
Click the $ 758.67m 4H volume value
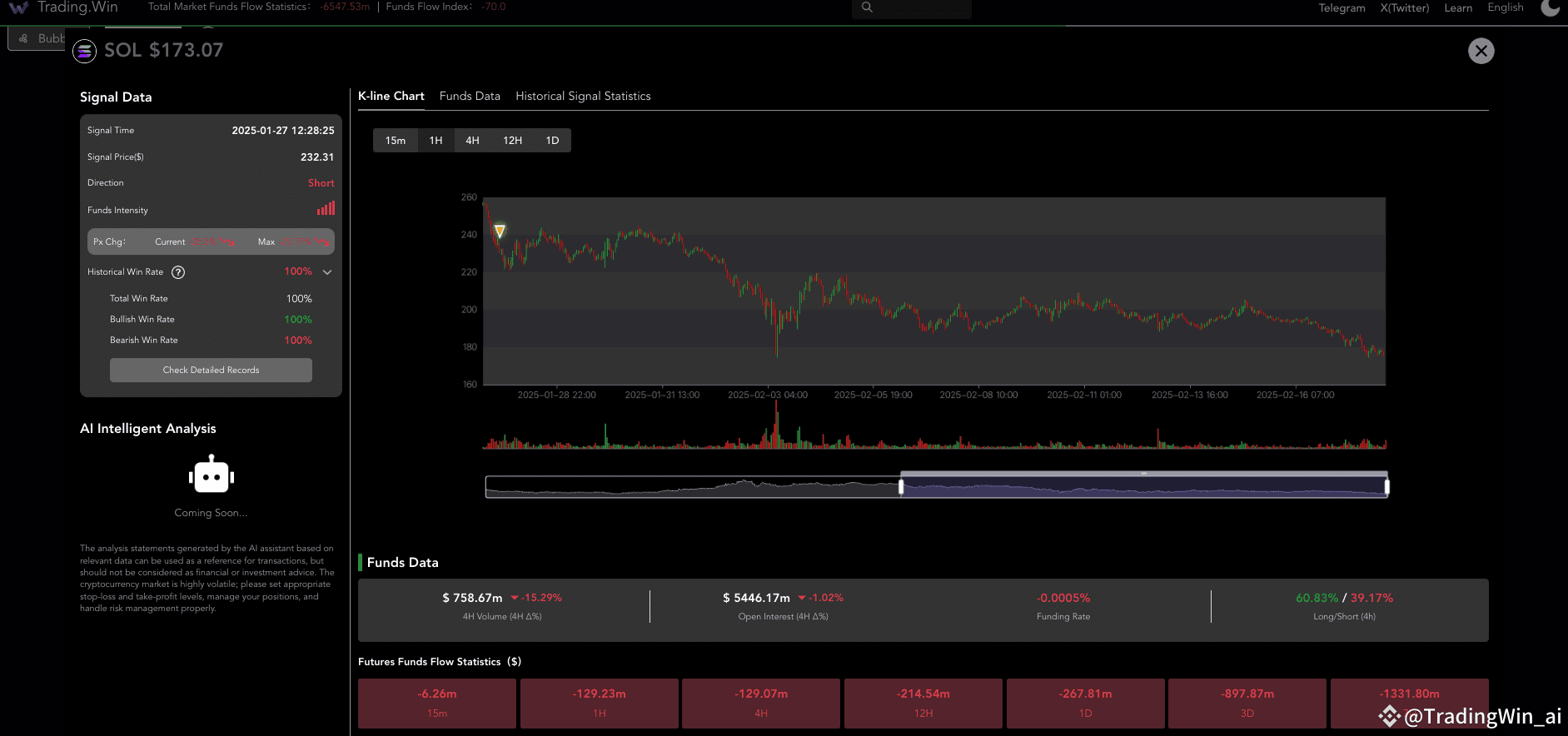pyautogui.click(x=472, y=598)
